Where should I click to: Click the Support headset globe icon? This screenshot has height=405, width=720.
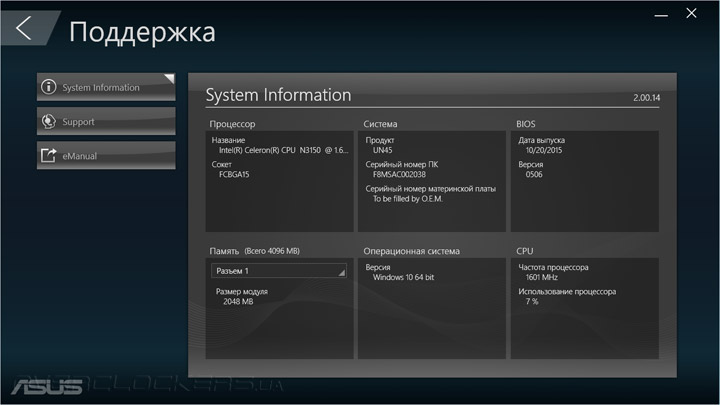[x=49, y=121]
